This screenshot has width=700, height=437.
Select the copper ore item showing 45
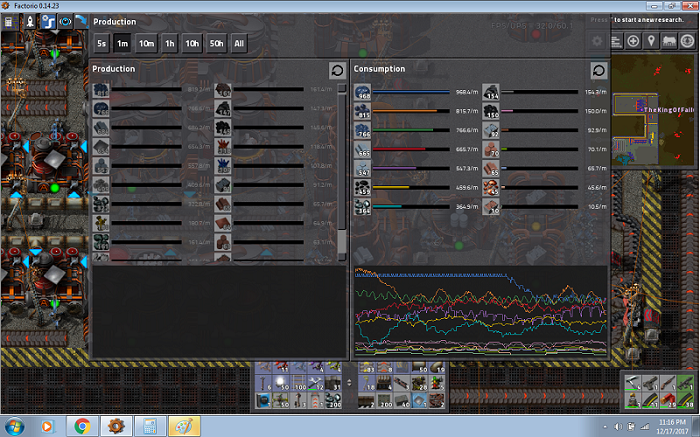click(x=491, y=187)
